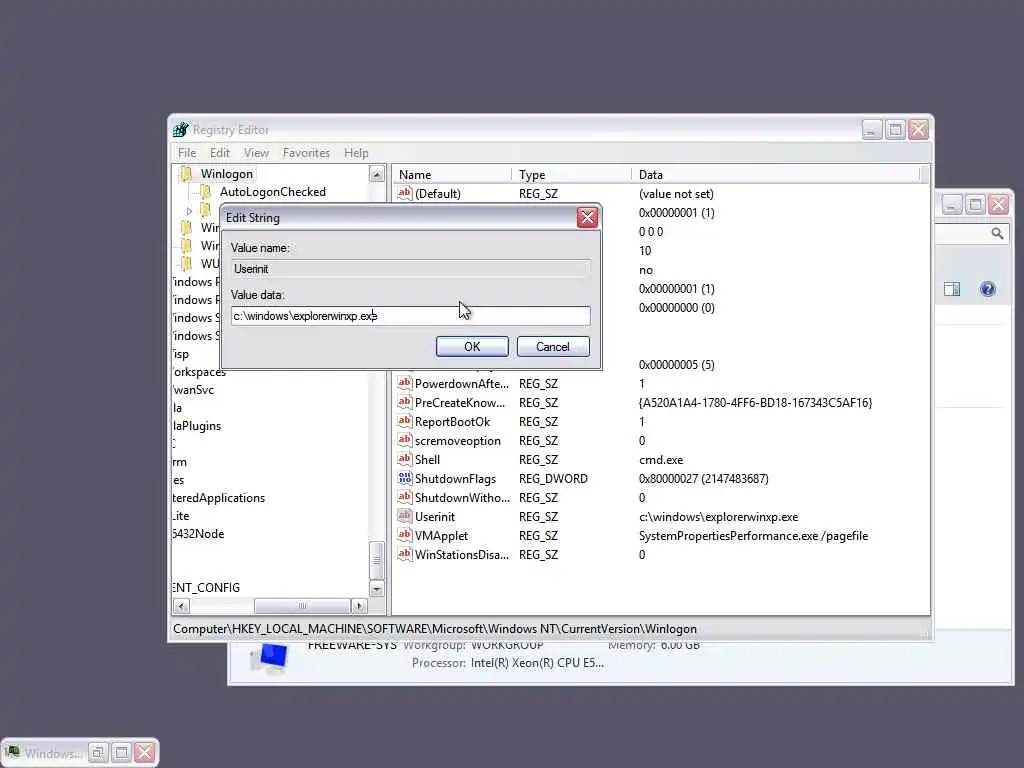Select the ShutdownFlags value name
Screen dimensions: 1024x768
455,479
